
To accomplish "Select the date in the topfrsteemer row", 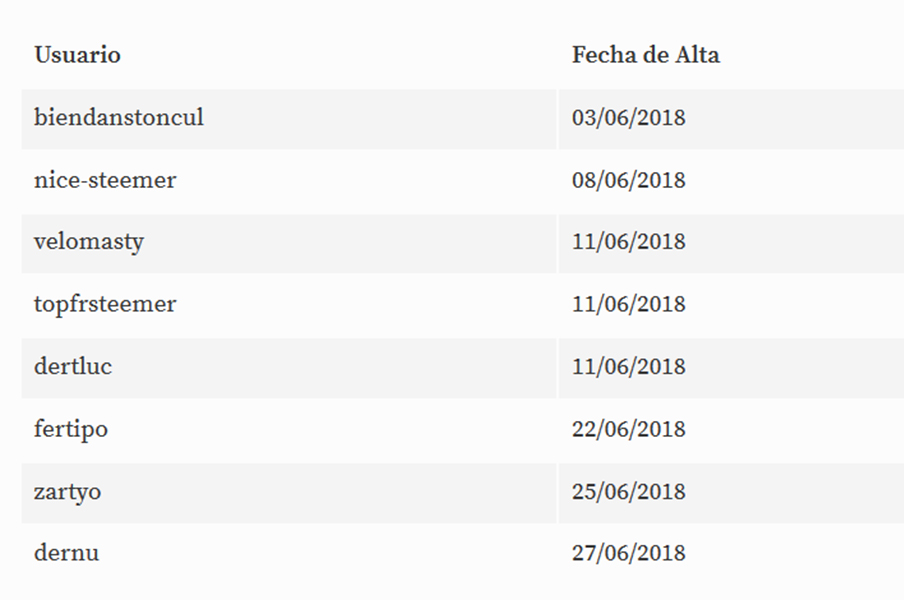I will (x=628, y=304).
